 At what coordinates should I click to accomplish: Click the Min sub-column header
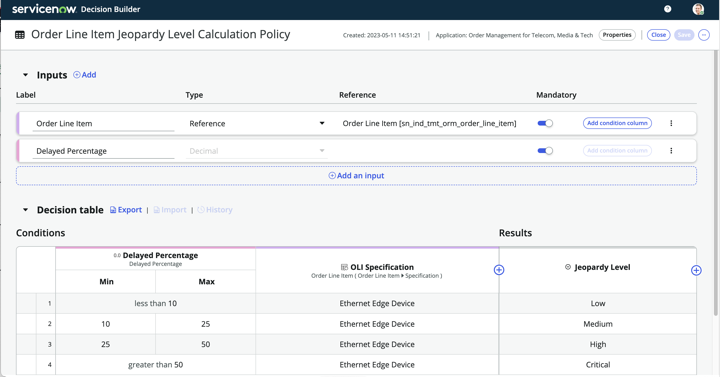[x=106, y=281]
